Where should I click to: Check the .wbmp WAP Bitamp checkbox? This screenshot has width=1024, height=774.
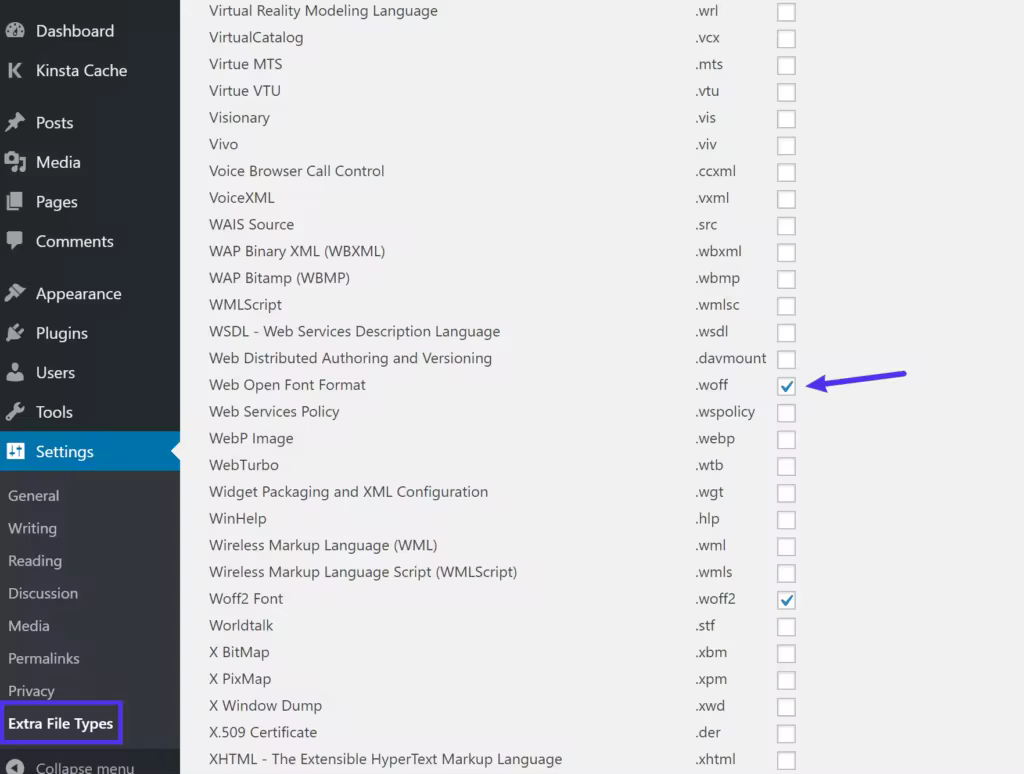tap(786, 279)
